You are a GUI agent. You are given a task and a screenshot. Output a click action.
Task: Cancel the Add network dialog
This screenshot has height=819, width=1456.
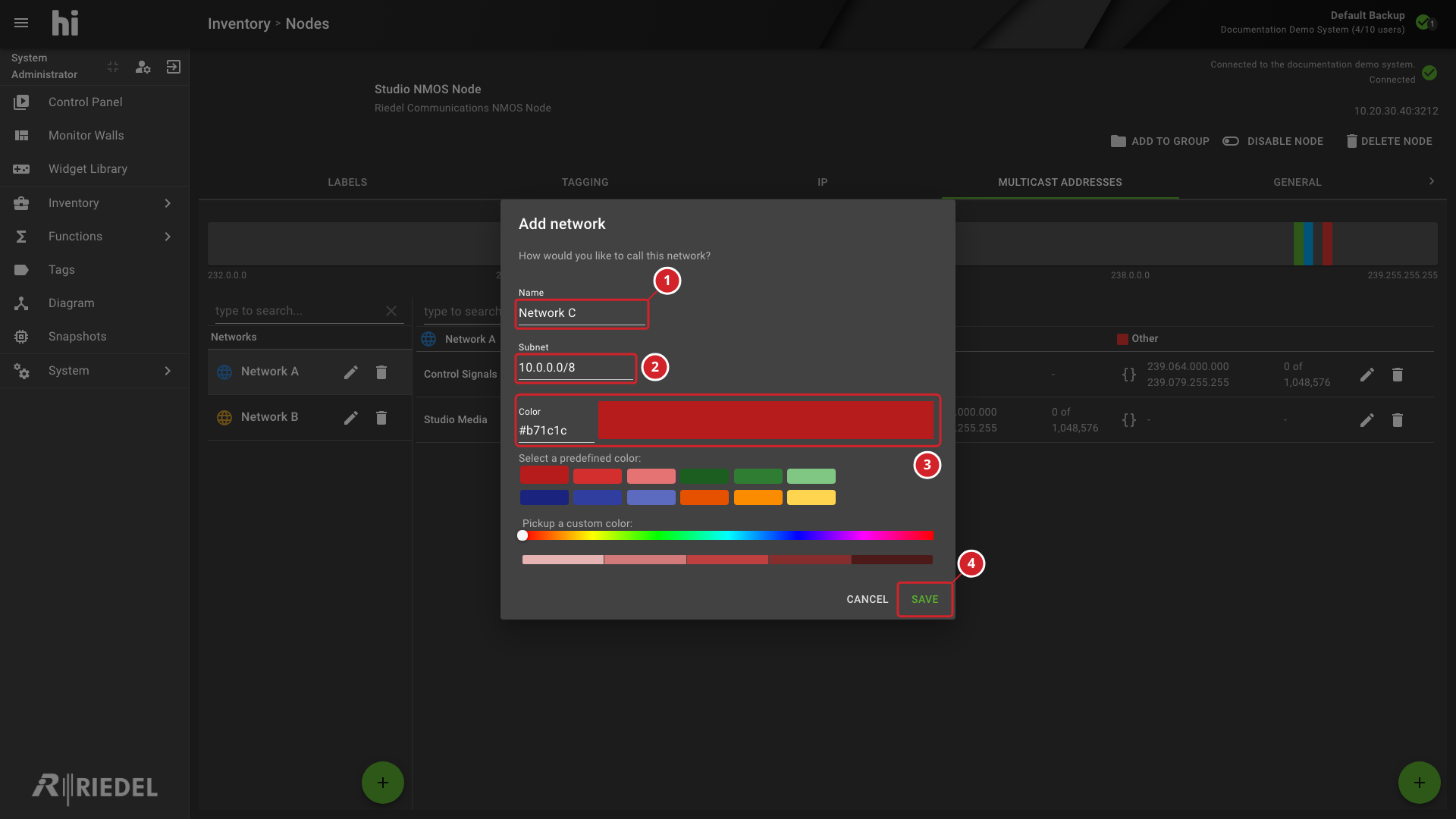(x=867, y=599)
